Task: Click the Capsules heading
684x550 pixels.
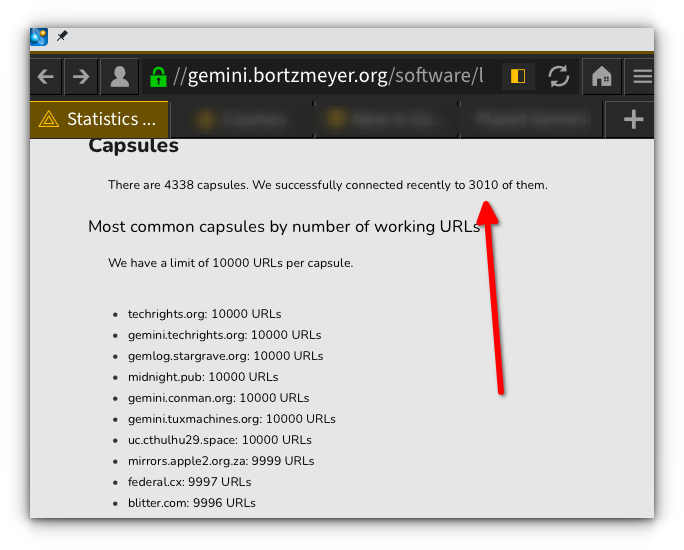Action: (133, 146)
